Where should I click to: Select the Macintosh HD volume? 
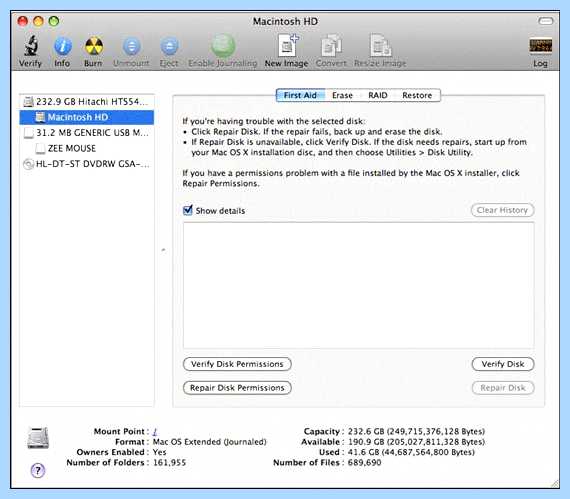point(87,117)
